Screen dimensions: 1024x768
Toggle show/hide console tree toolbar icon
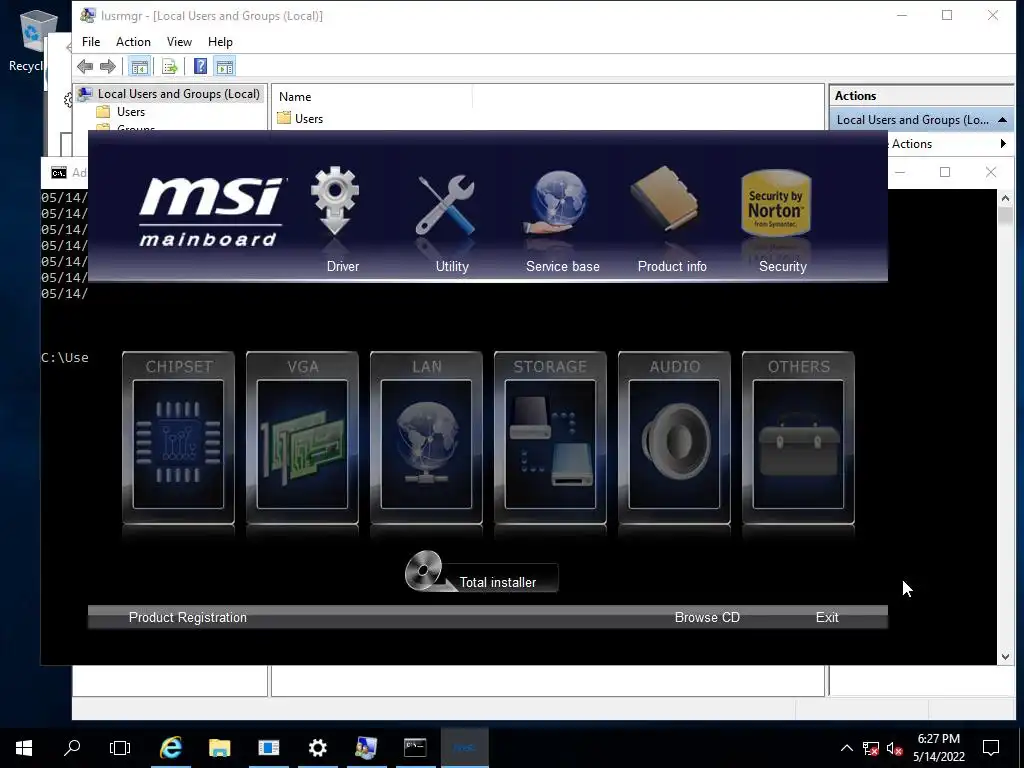(139, 66)
